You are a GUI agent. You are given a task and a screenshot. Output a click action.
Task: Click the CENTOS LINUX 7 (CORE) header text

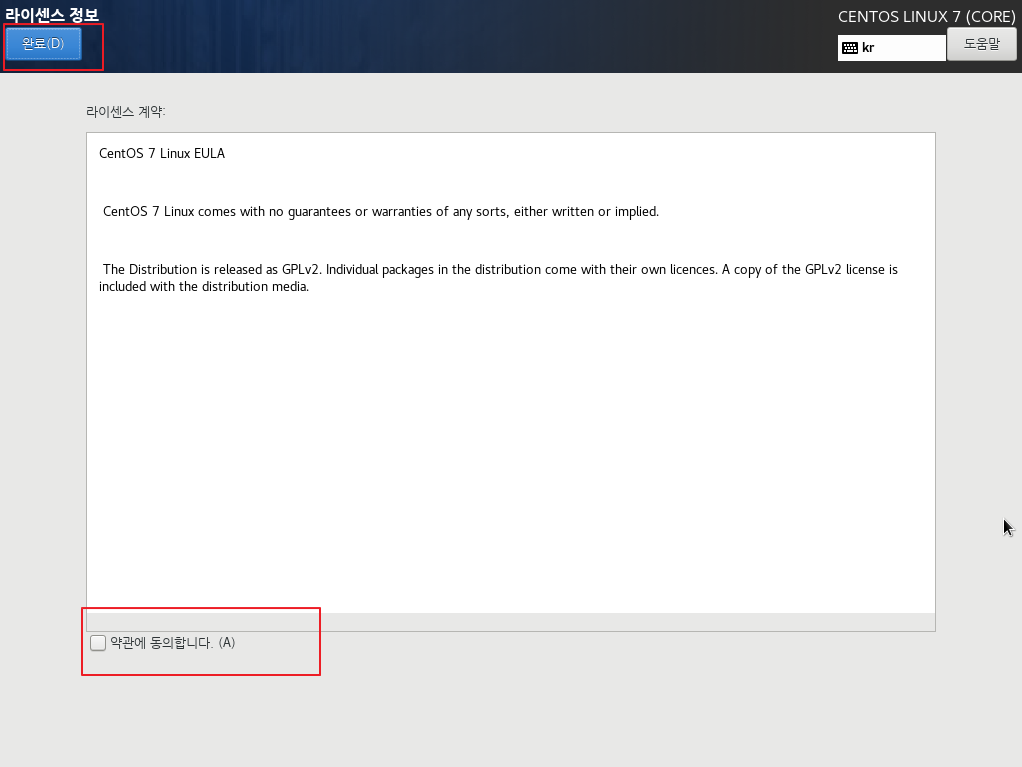coord(926,17)
